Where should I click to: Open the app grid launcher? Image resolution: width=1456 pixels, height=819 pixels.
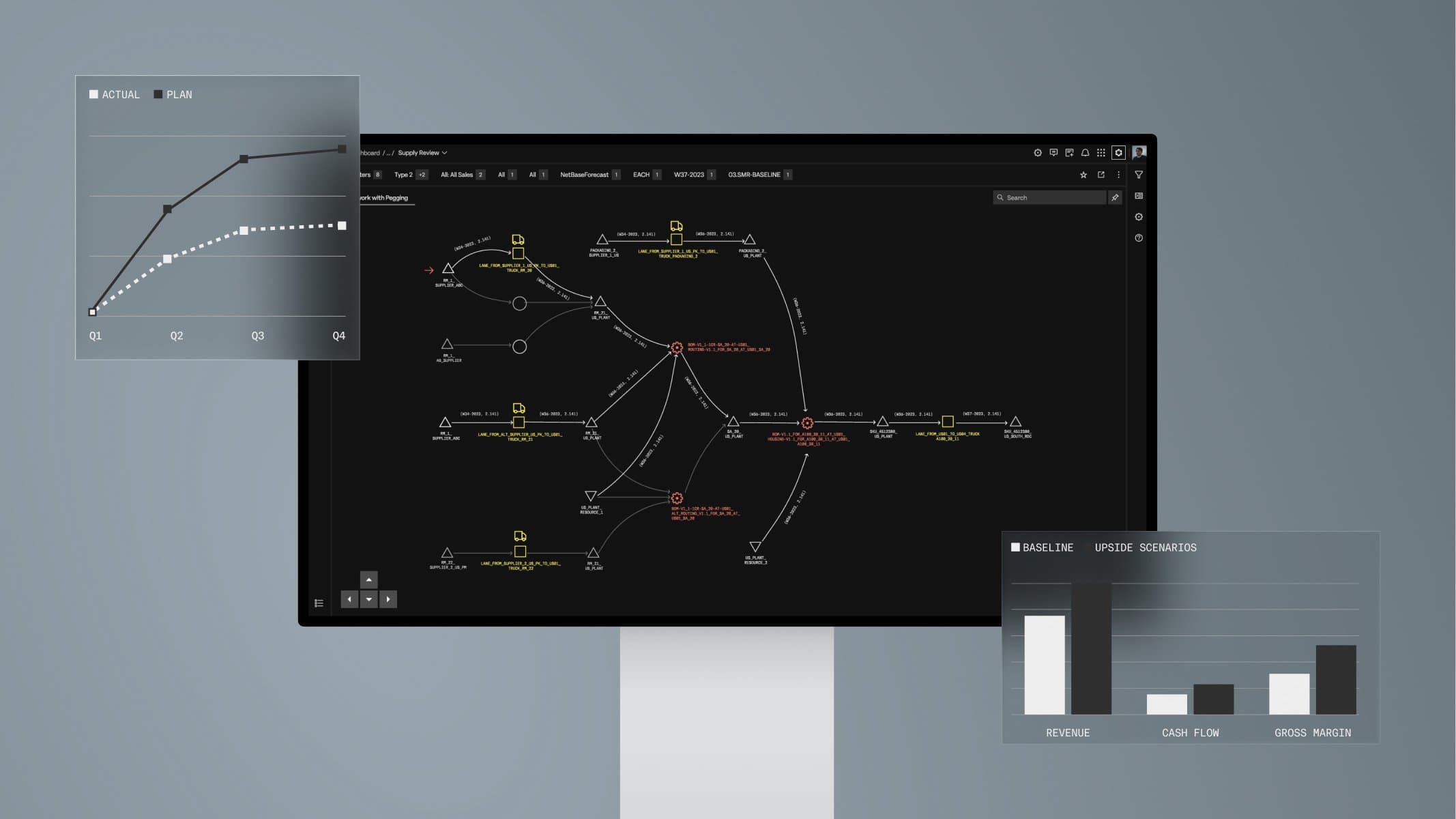click(1102, 153)
